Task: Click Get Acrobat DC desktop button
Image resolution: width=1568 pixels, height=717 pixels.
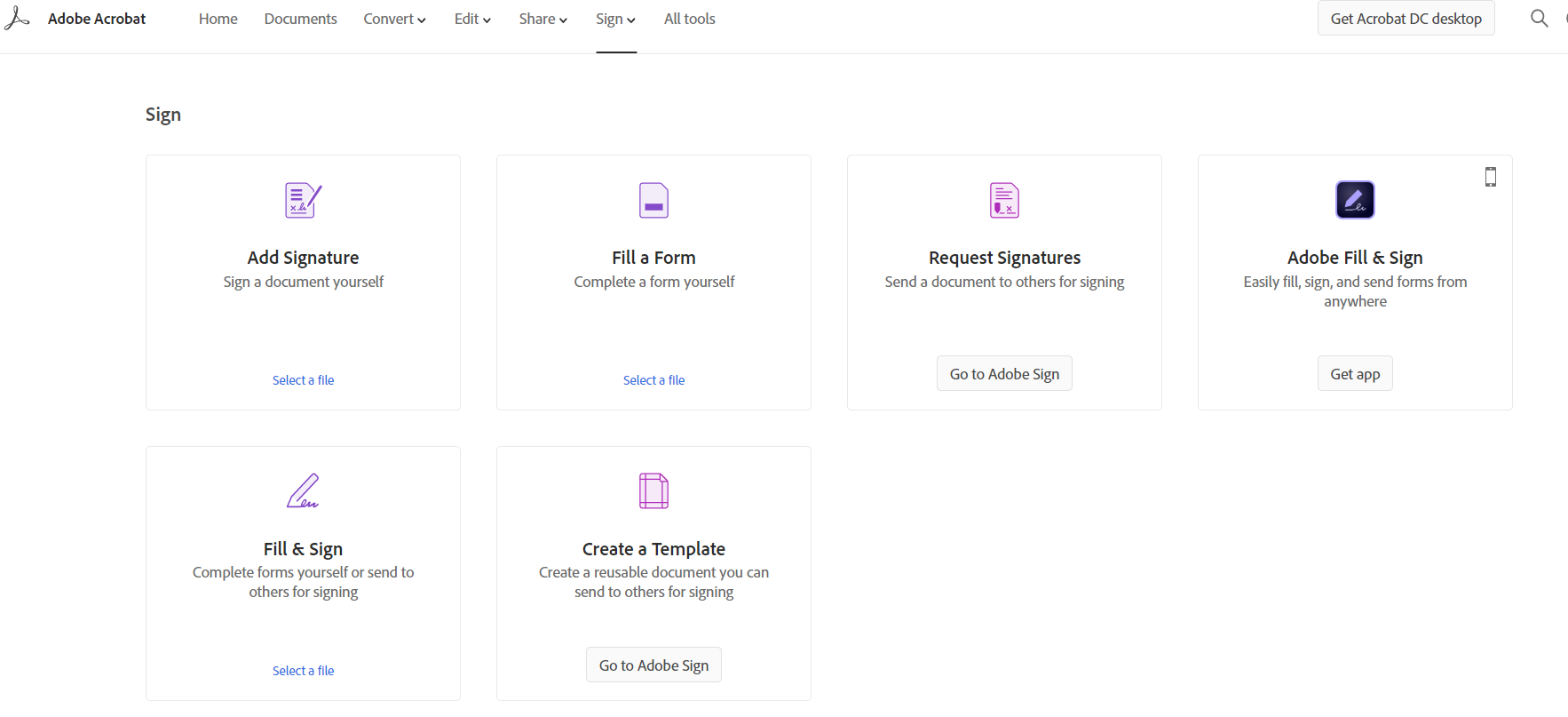Action: [1406, 19]
